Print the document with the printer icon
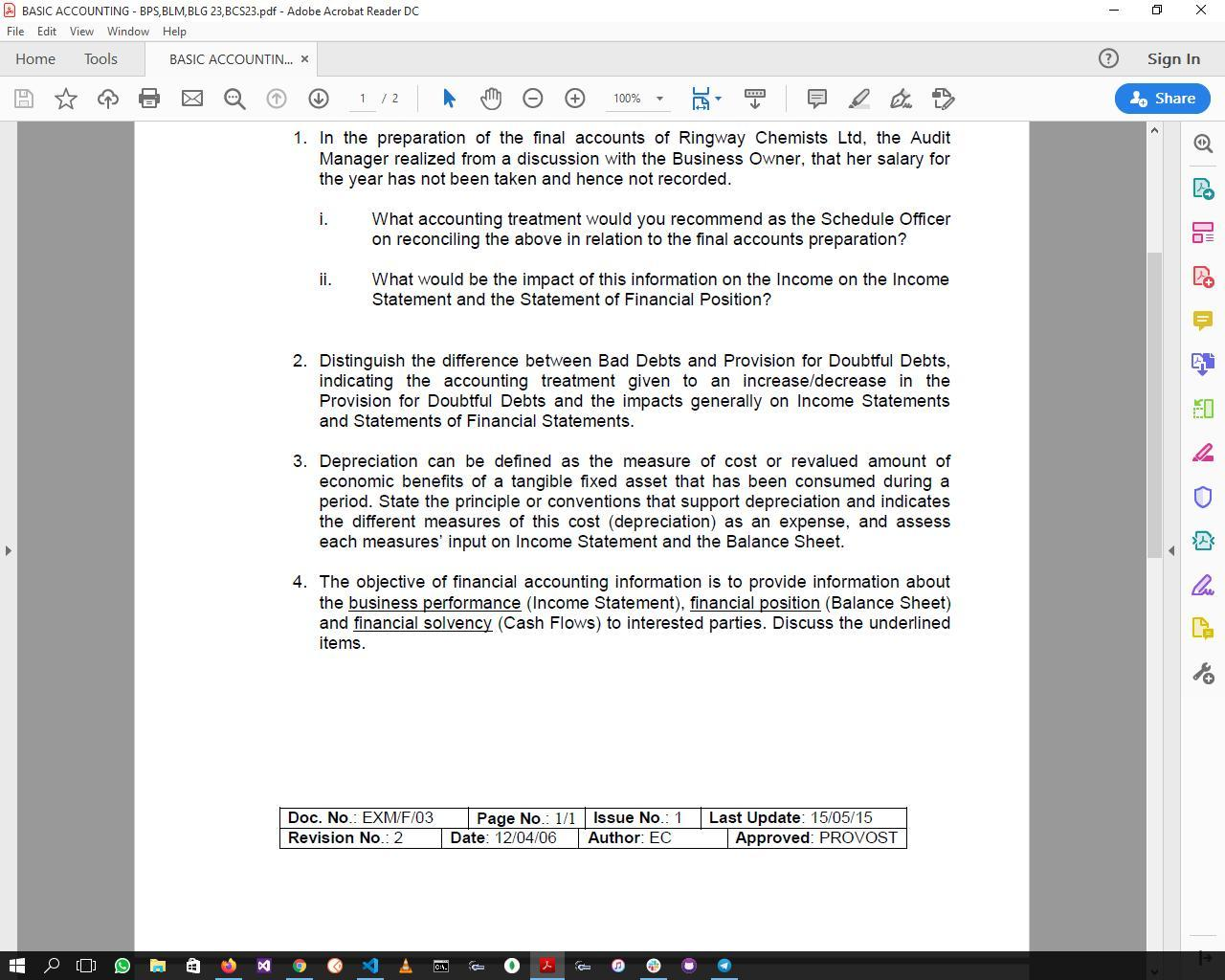Viewport: 1225px width, 980px height. pyautogui.click(x=149, y=99)
